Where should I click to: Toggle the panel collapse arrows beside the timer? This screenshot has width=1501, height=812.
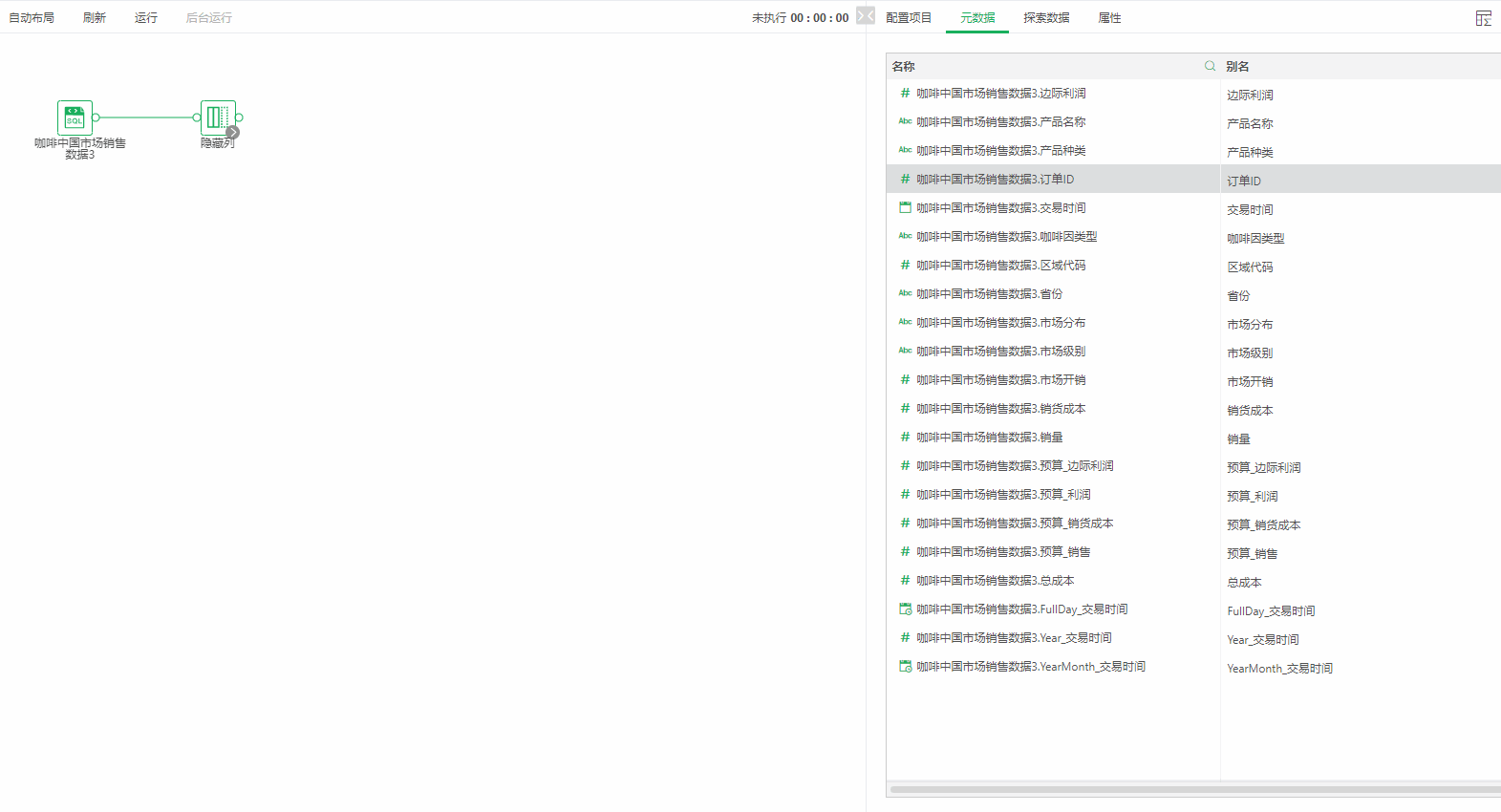866,16
